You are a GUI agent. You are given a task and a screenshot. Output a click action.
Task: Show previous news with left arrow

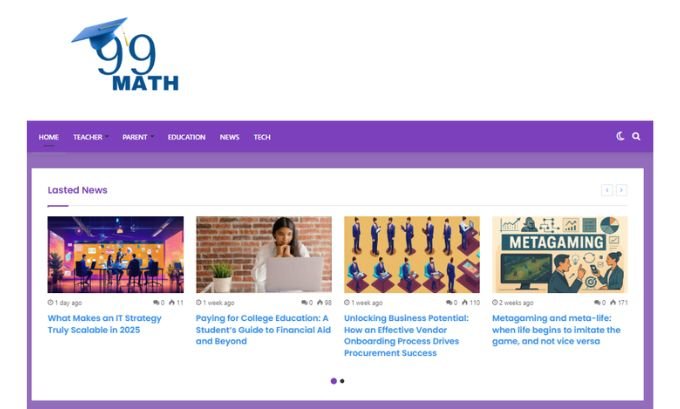[x=607, y=190]
